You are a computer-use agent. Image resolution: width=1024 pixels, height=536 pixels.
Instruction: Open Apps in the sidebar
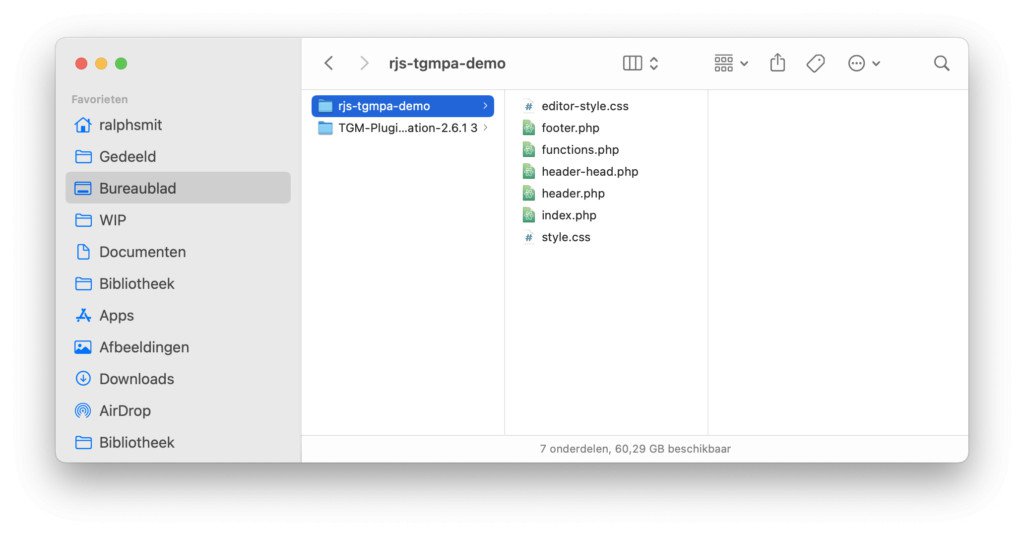click(178, 315)
